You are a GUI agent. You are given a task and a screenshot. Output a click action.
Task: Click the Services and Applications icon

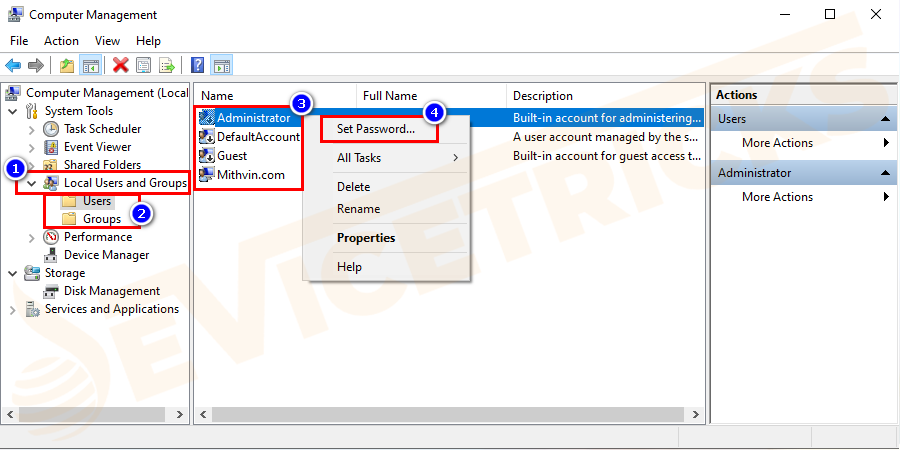(32, 309)
